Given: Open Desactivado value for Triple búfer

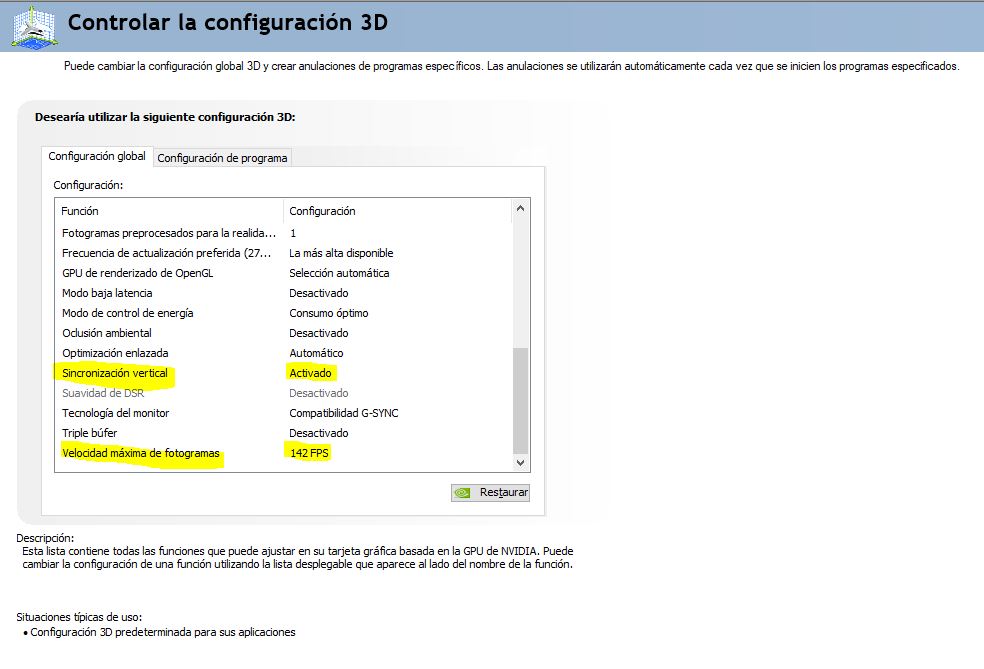Looking at the screenshot, I should pyautogui.click(x=319, y=433).
